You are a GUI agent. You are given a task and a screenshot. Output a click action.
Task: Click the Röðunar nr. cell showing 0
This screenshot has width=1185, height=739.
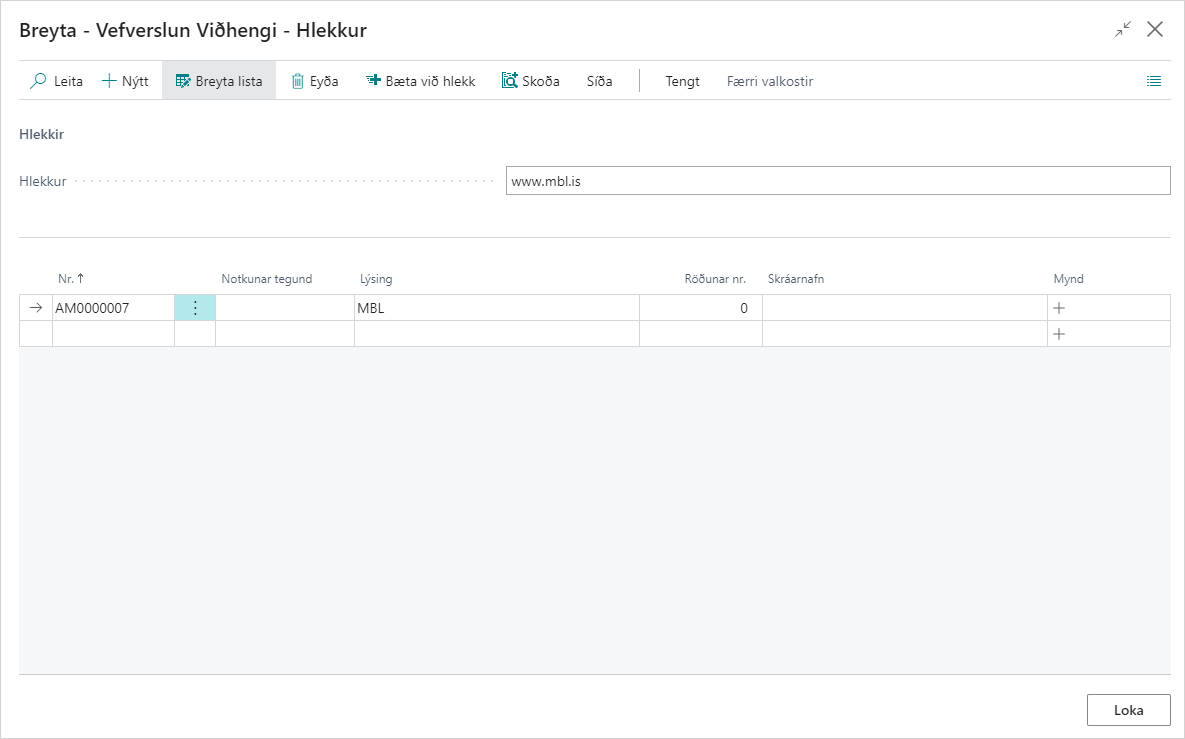click(700, 308)
